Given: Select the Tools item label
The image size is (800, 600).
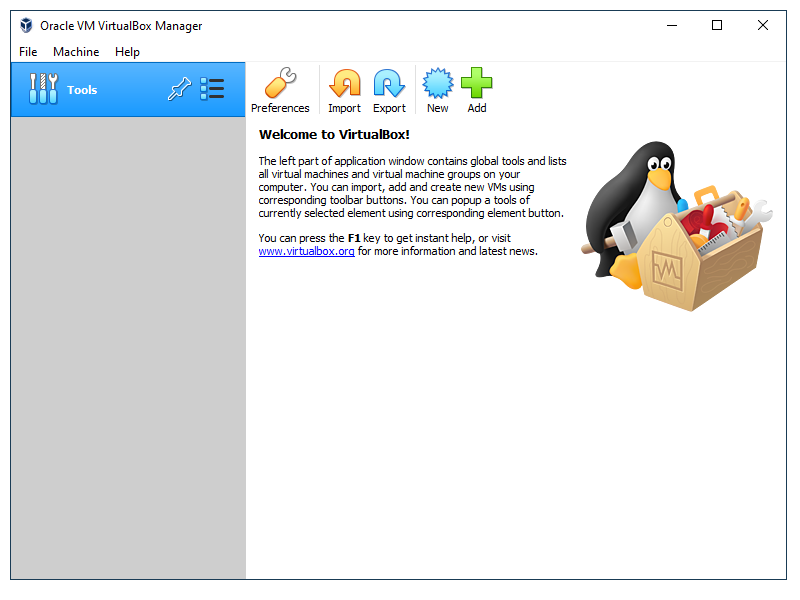Looking at the screenshot, I should click(x=82, y=90).
